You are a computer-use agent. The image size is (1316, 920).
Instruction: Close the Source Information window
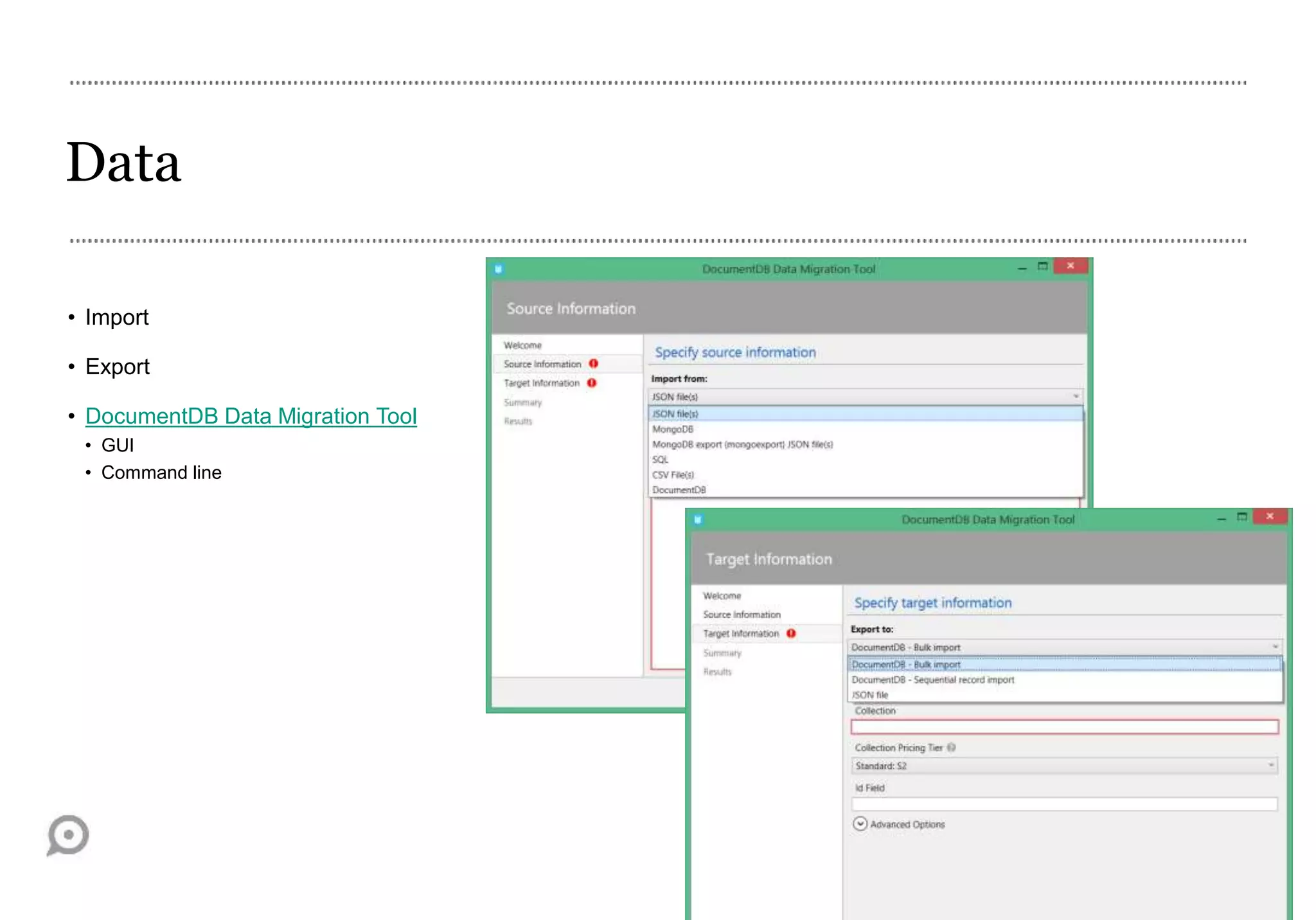coord(1071,266)
